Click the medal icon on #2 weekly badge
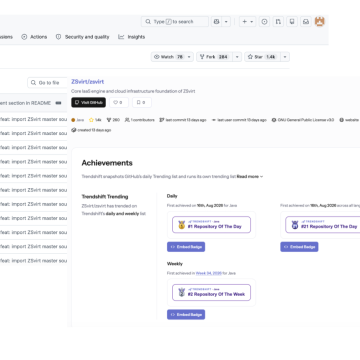The width and height of the screenshot is (360, 360). (x=181, y=293)
